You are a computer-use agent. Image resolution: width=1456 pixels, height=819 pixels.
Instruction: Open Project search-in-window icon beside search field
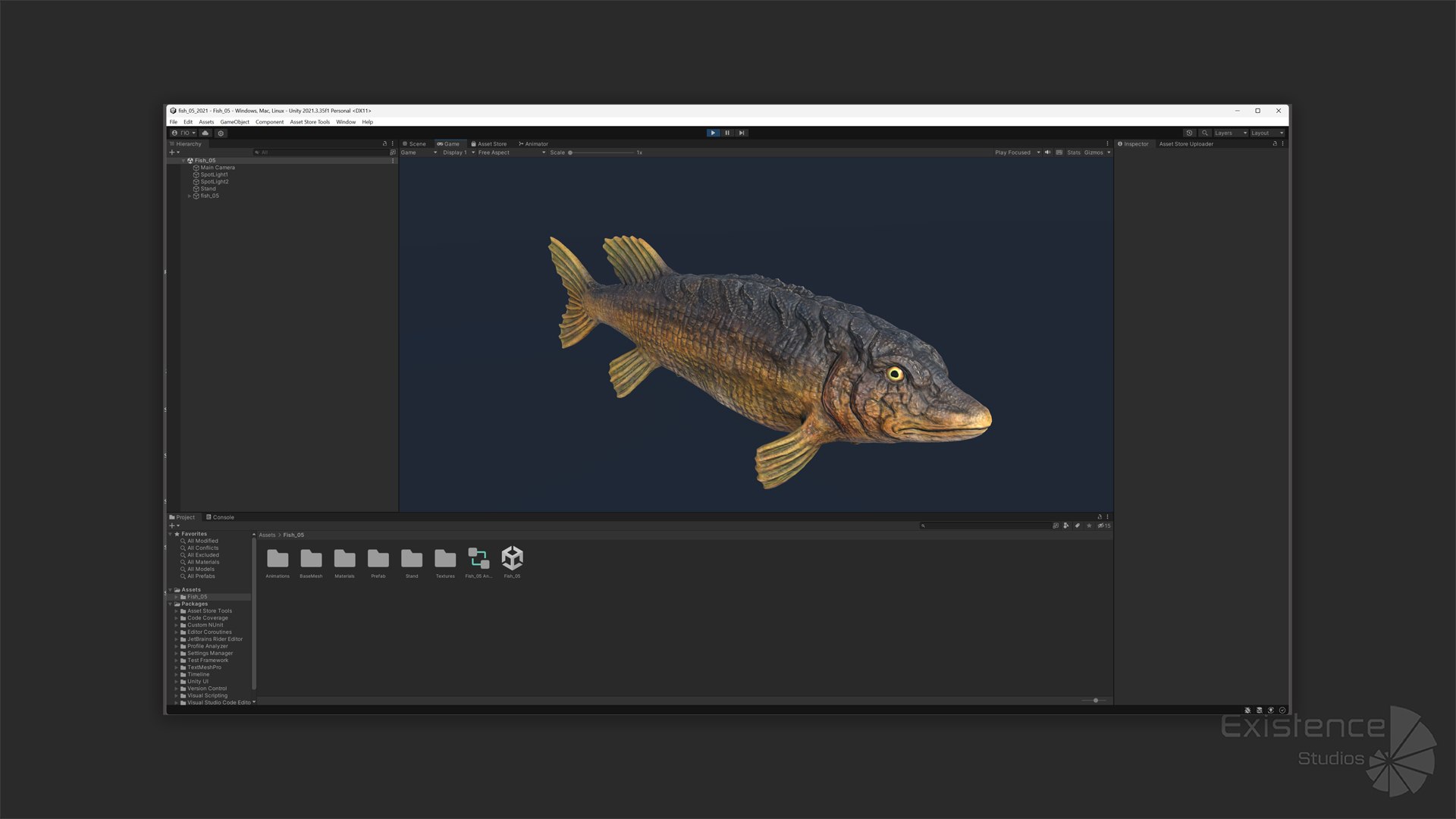pyautogui.click(x=1056, y=526)
